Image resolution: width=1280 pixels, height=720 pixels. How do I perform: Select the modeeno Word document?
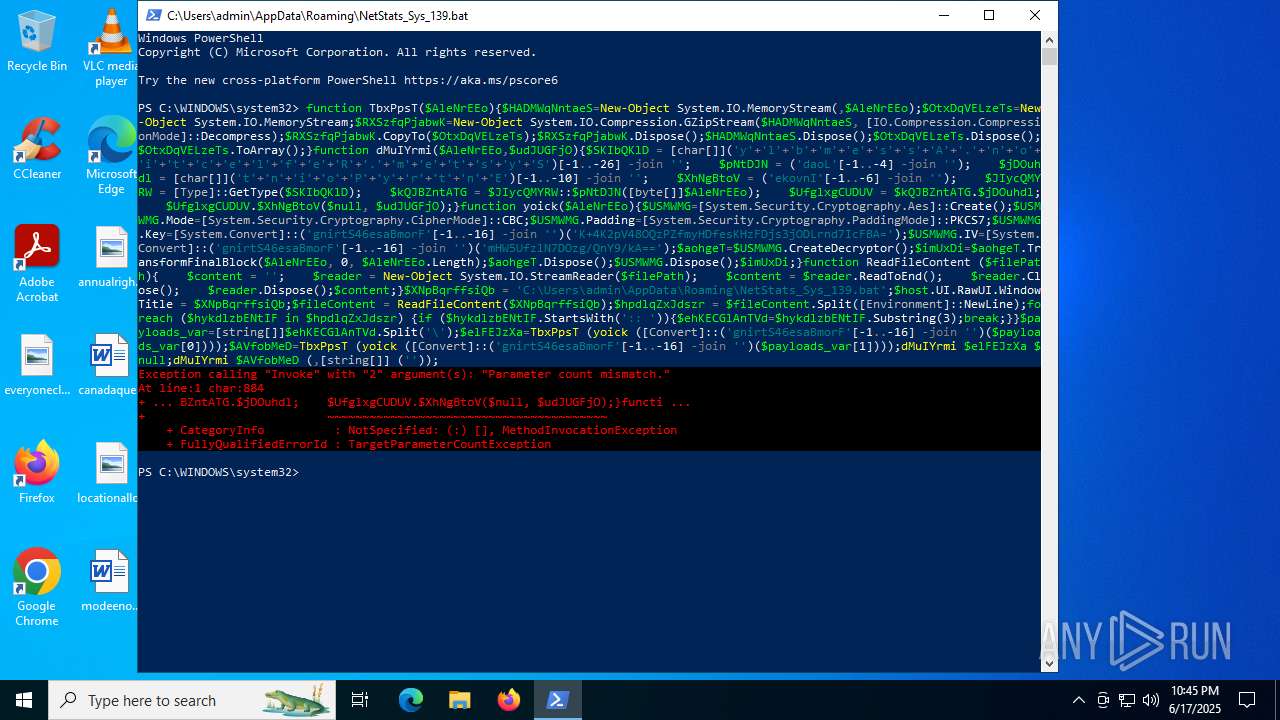tap(111, 580)
